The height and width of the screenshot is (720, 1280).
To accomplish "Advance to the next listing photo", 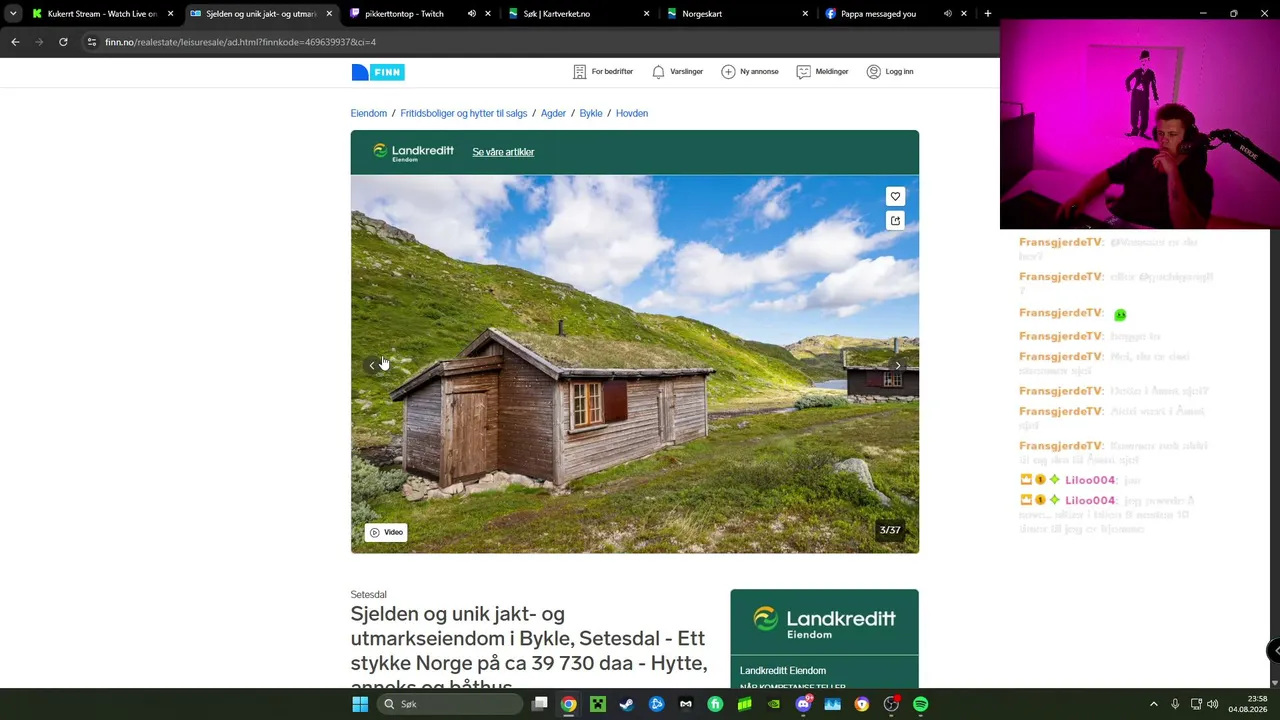I will (898, 365).
